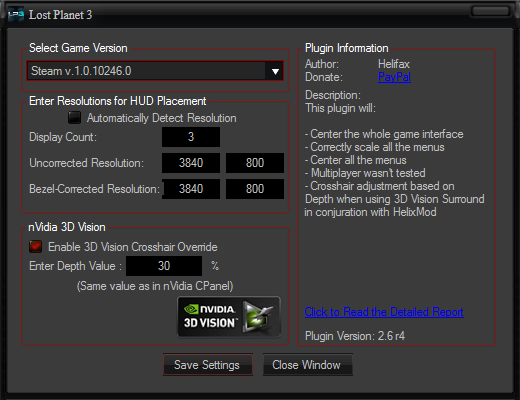Click the author name 'Helifax'
This screenshot has height=400, width=520.
pos(394,64)
